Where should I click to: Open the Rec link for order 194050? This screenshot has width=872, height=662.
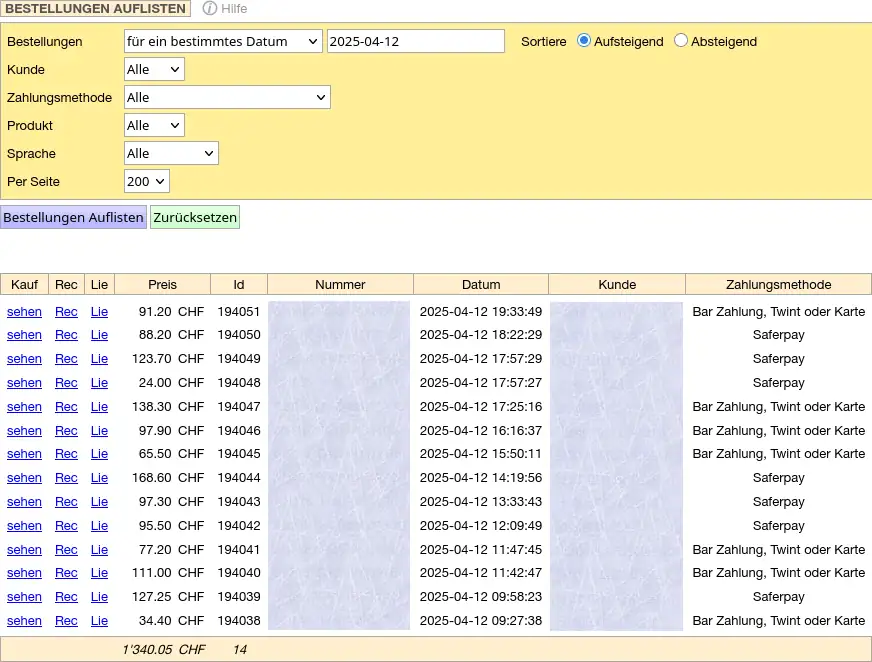(66, 335)
